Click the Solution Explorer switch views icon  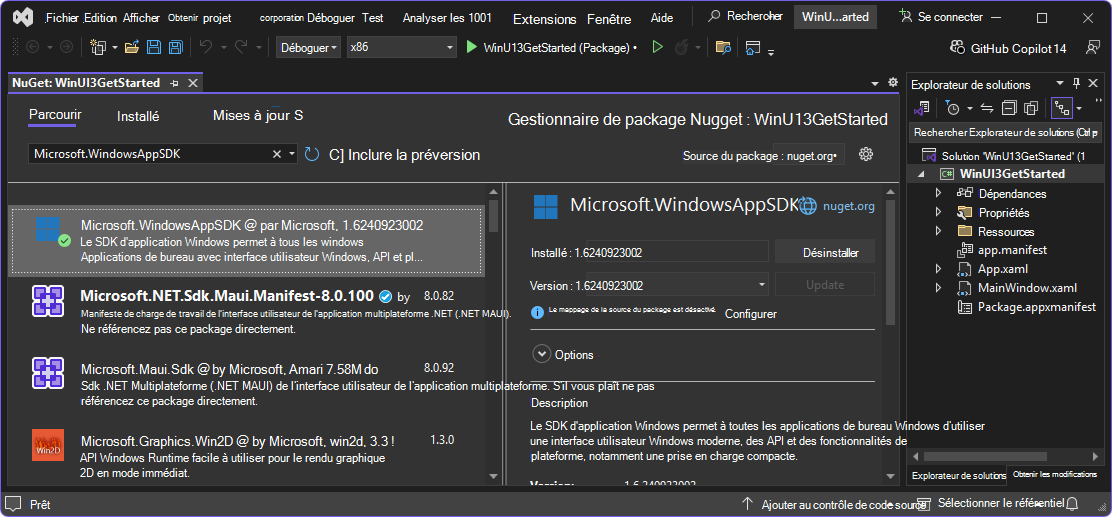(x=921, y=109)
